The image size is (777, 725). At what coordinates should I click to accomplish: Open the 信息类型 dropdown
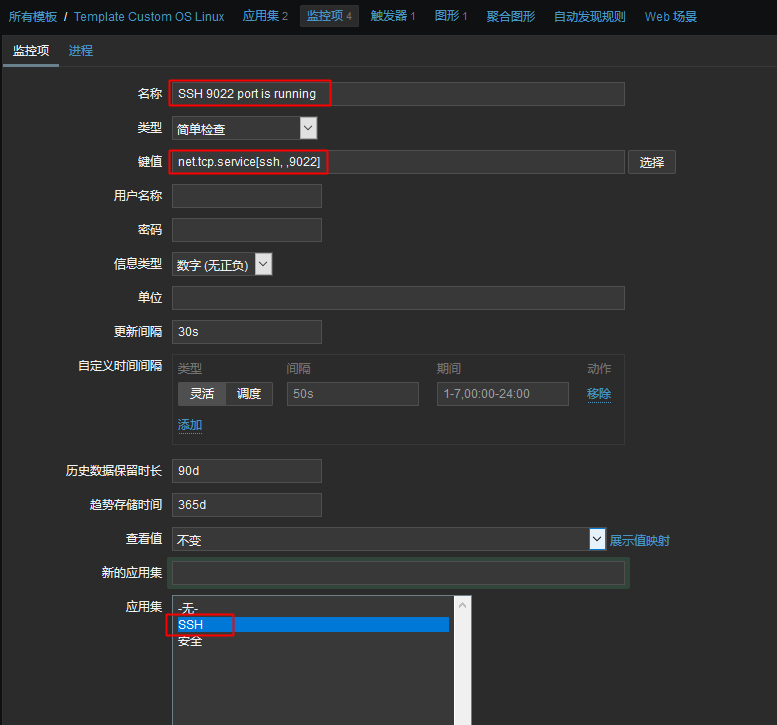pyautogui.click(x=222, y=264)
